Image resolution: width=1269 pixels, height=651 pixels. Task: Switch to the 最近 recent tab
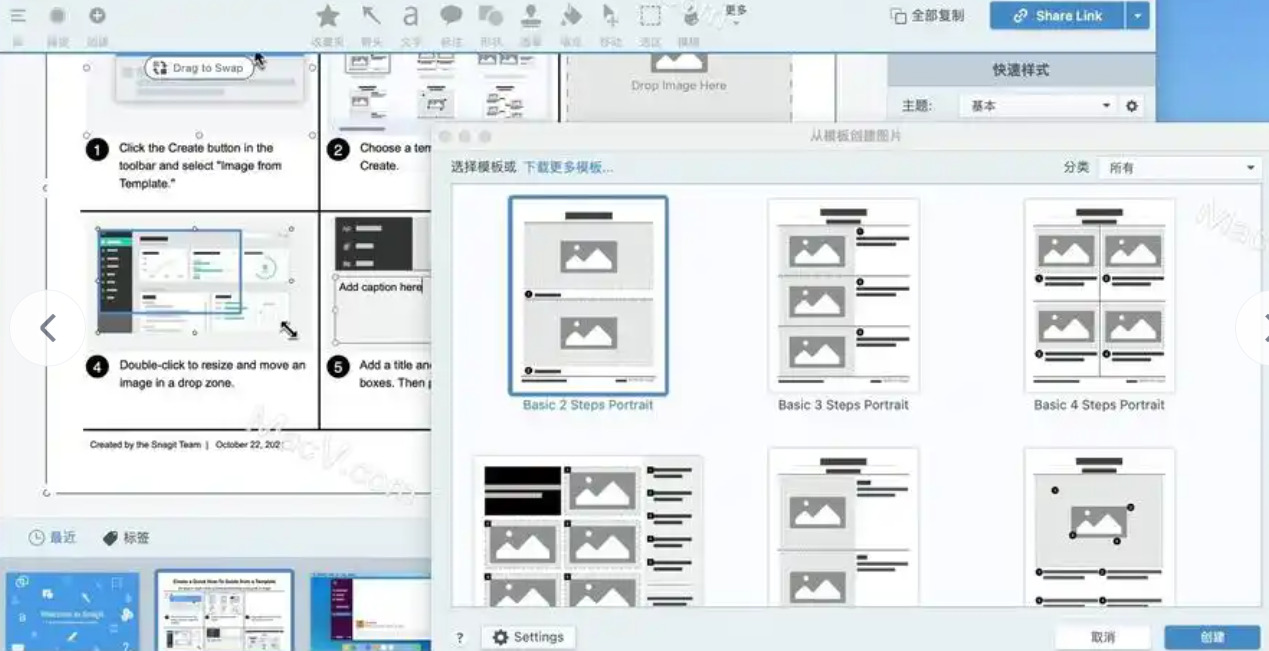52,538
